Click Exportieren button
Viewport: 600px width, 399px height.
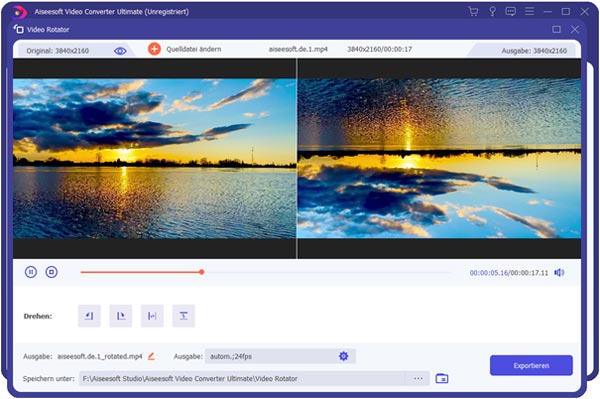(531, 365)
